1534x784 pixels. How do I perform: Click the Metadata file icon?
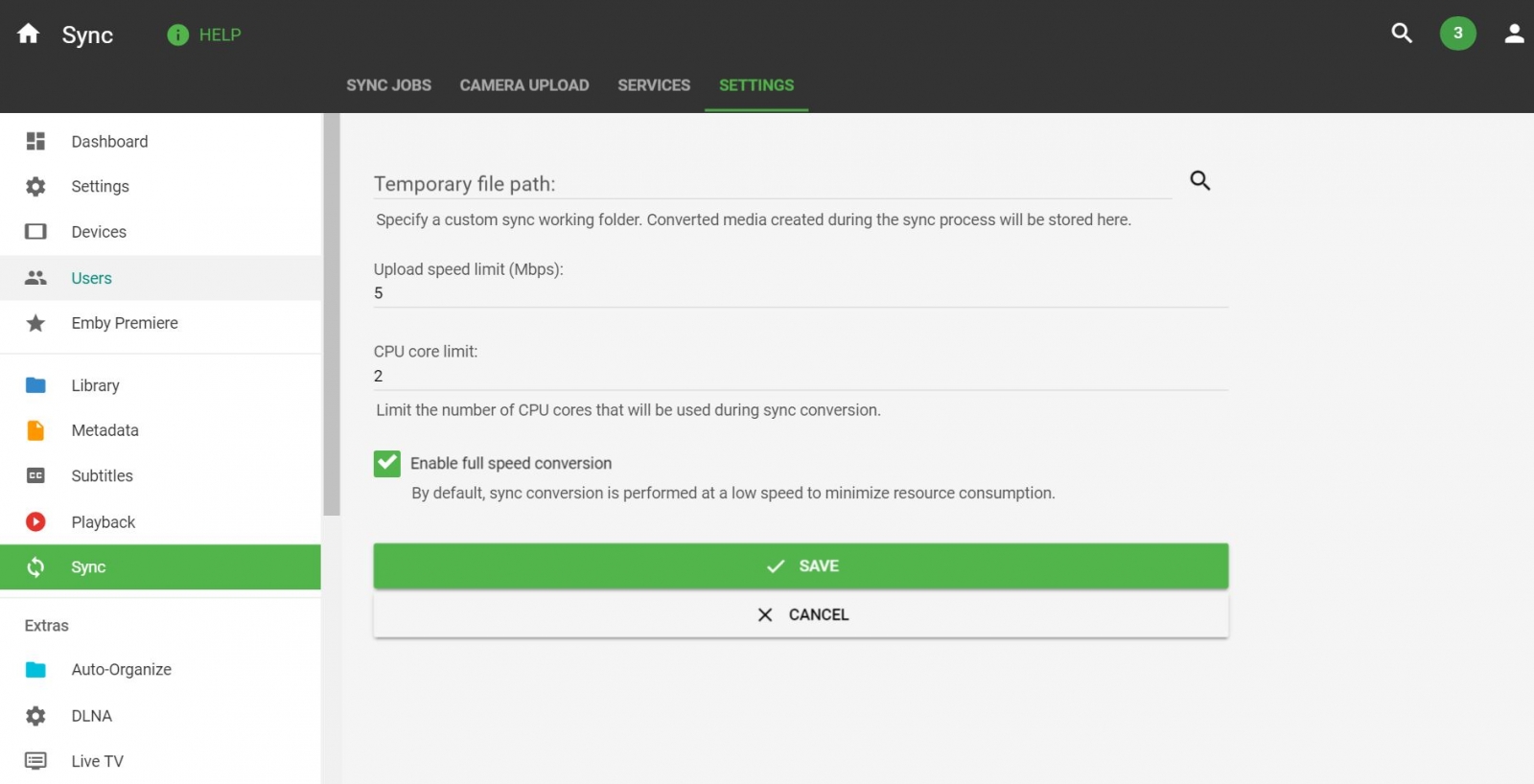tap(35, 430)
